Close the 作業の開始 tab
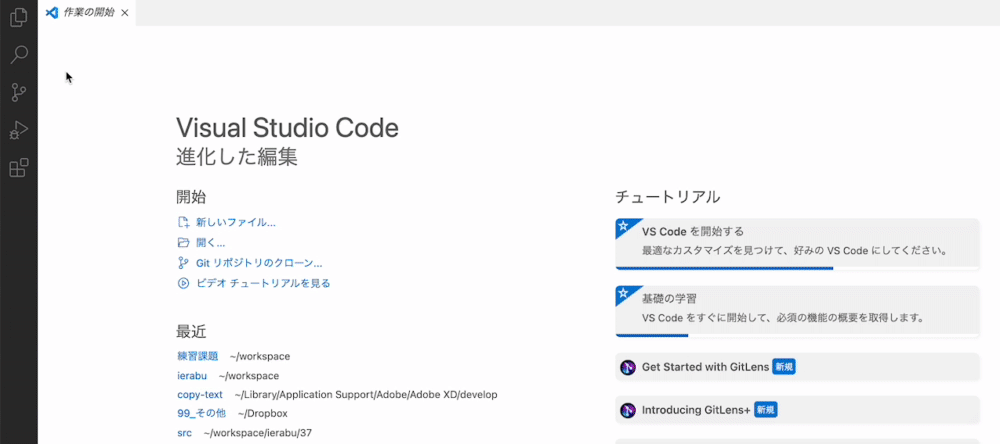Screen dimensions: 1000x444 [124, 13]
